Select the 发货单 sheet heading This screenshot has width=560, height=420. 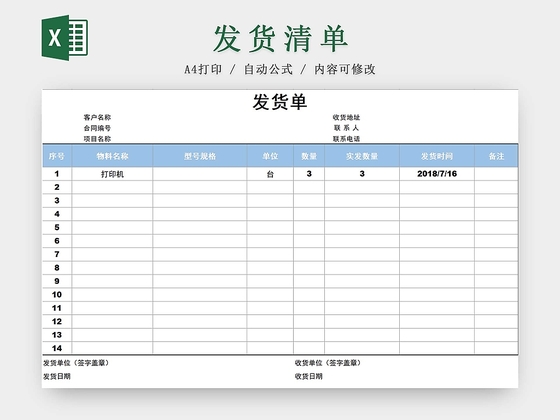pos(280,102)
